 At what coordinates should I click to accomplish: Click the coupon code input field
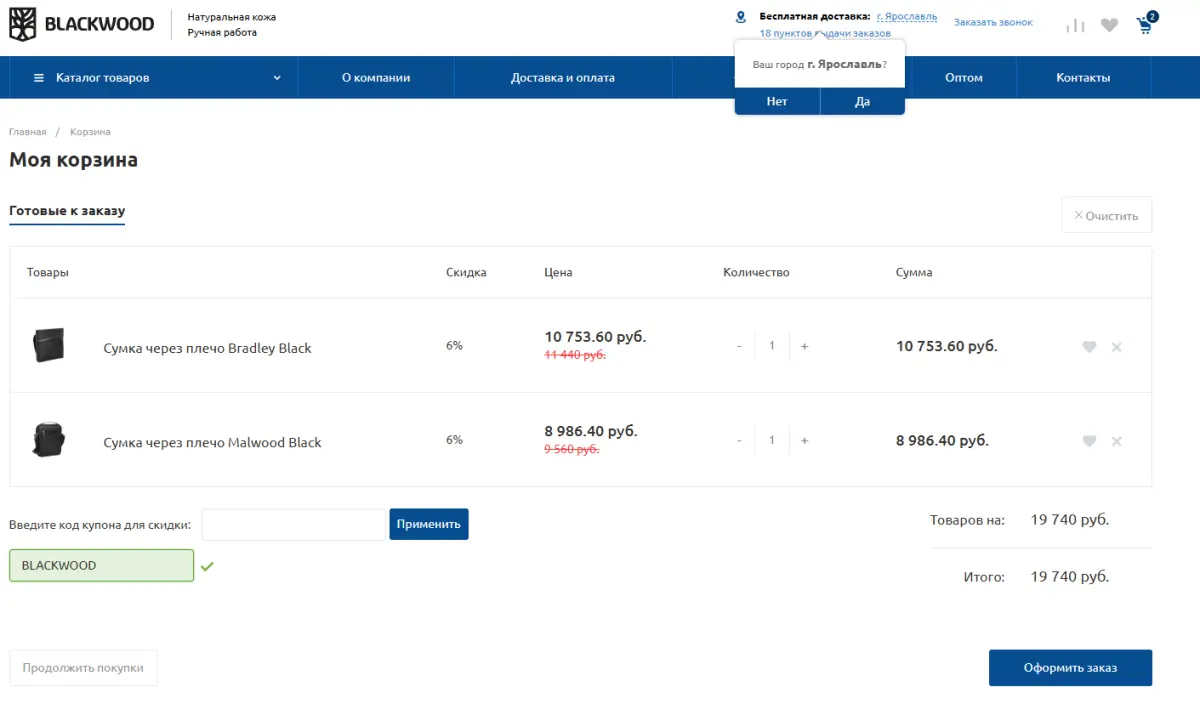(293, 524)
